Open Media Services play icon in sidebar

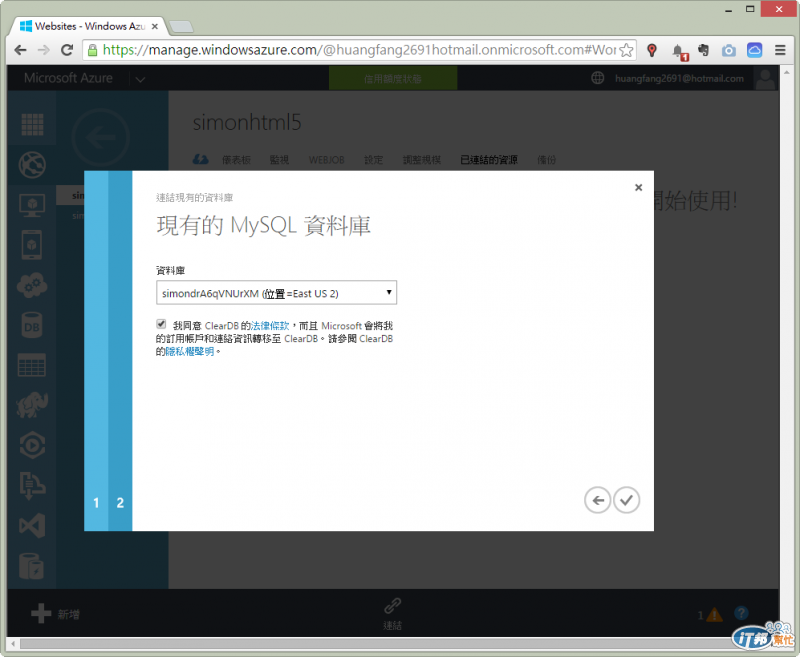pyautogui.click(x=32, y=445)
